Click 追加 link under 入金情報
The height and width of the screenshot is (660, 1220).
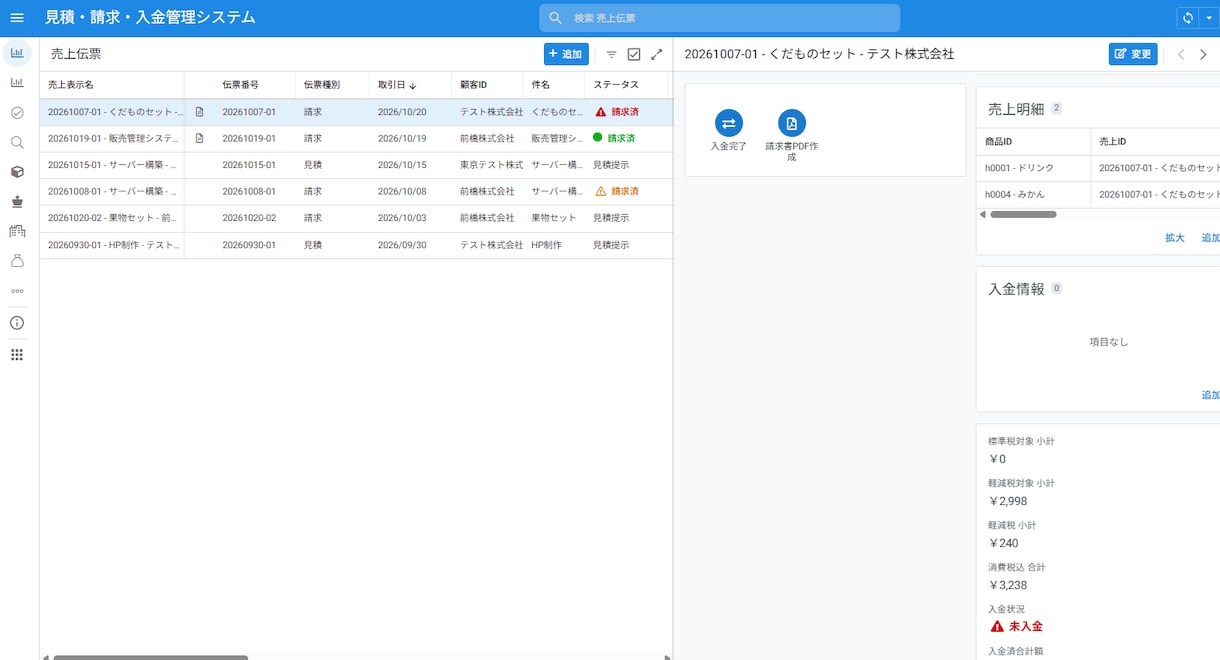pos(1210,395)
